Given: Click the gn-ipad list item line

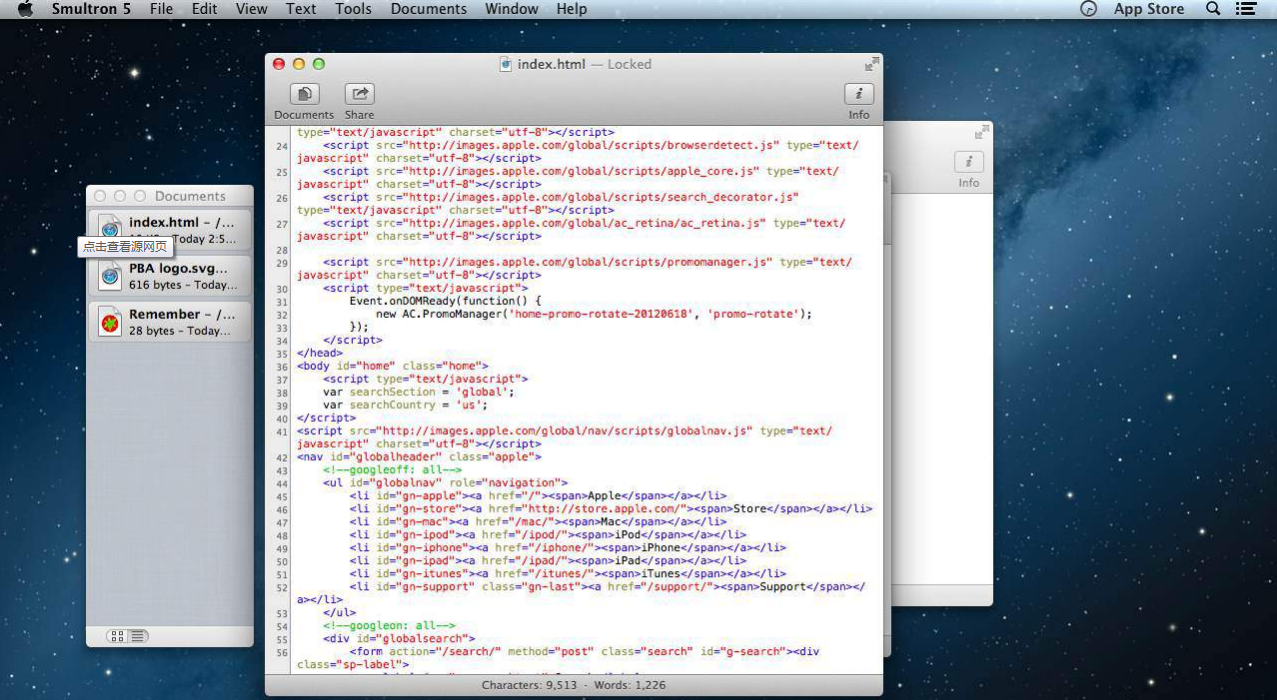Looking at the screenshot, I should point(548,561).
